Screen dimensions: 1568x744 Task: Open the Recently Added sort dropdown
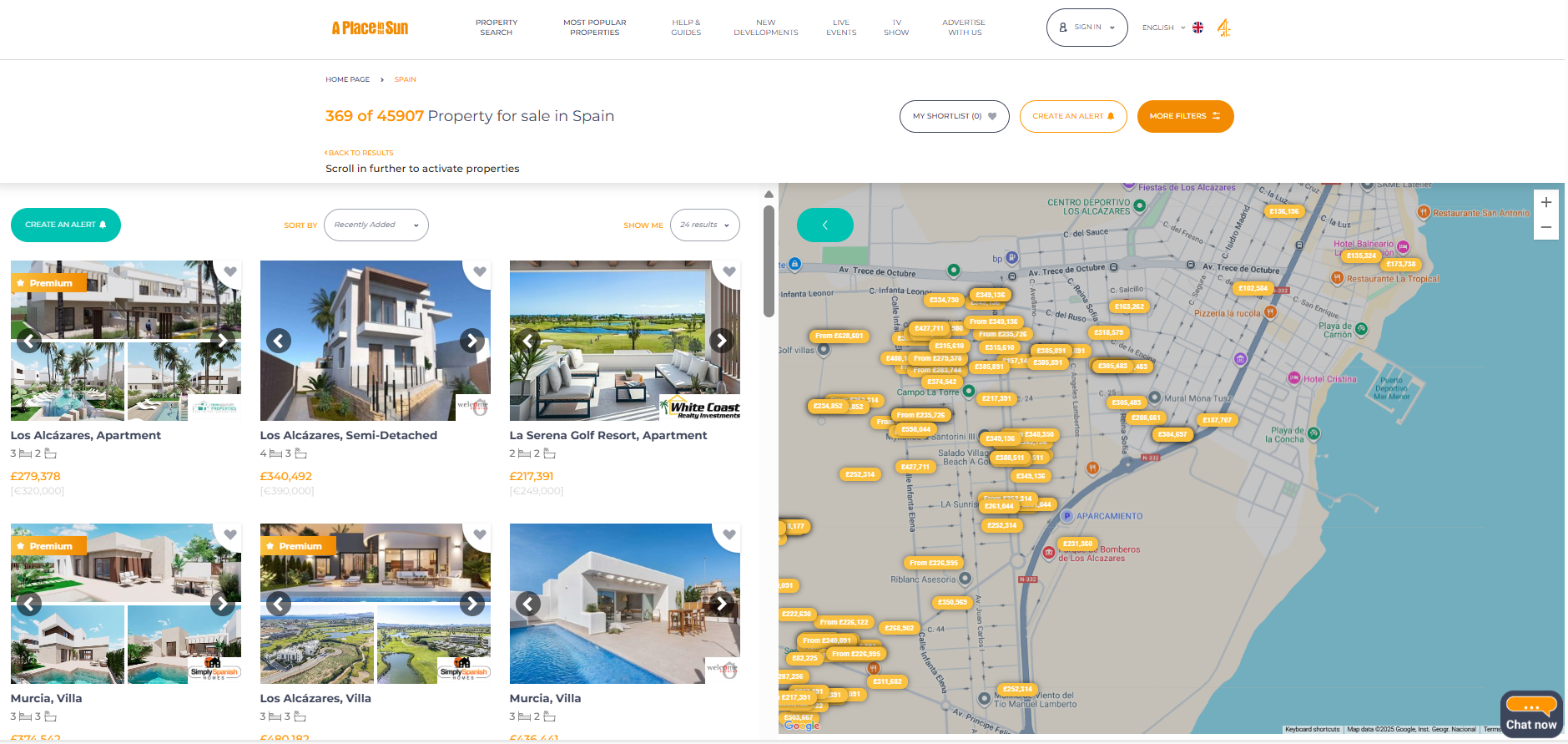pyautogui.click(x=376, y=225)
